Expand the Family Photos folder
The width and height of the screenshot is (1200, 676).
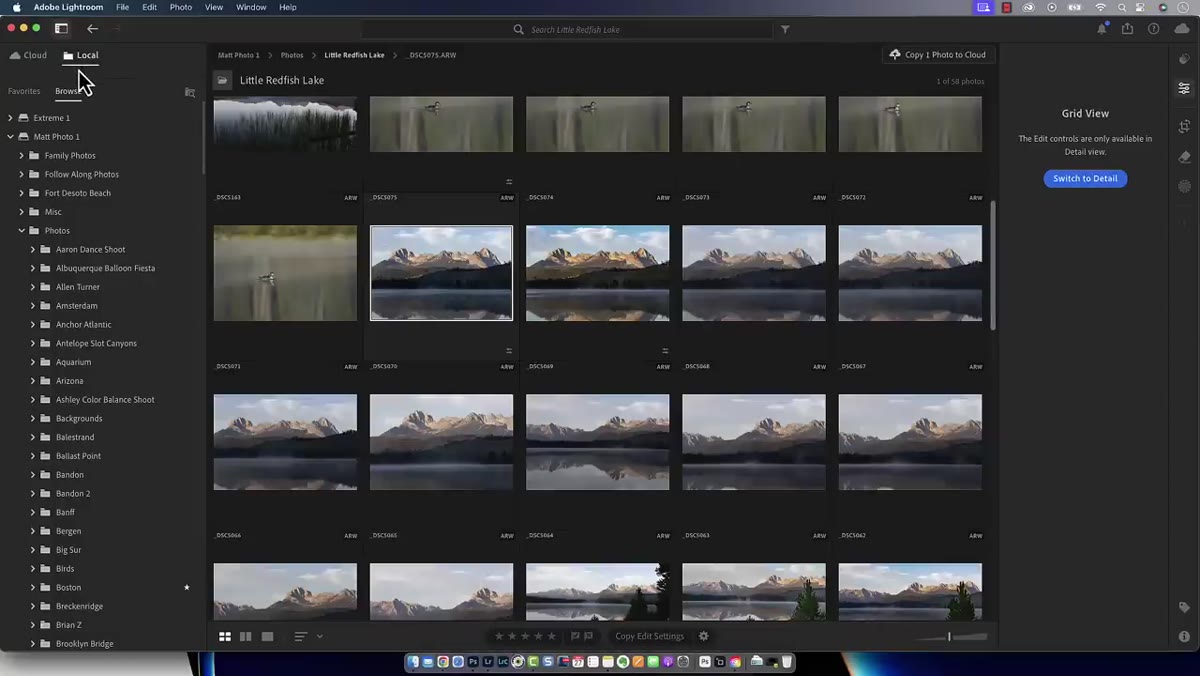coord(21,156)
